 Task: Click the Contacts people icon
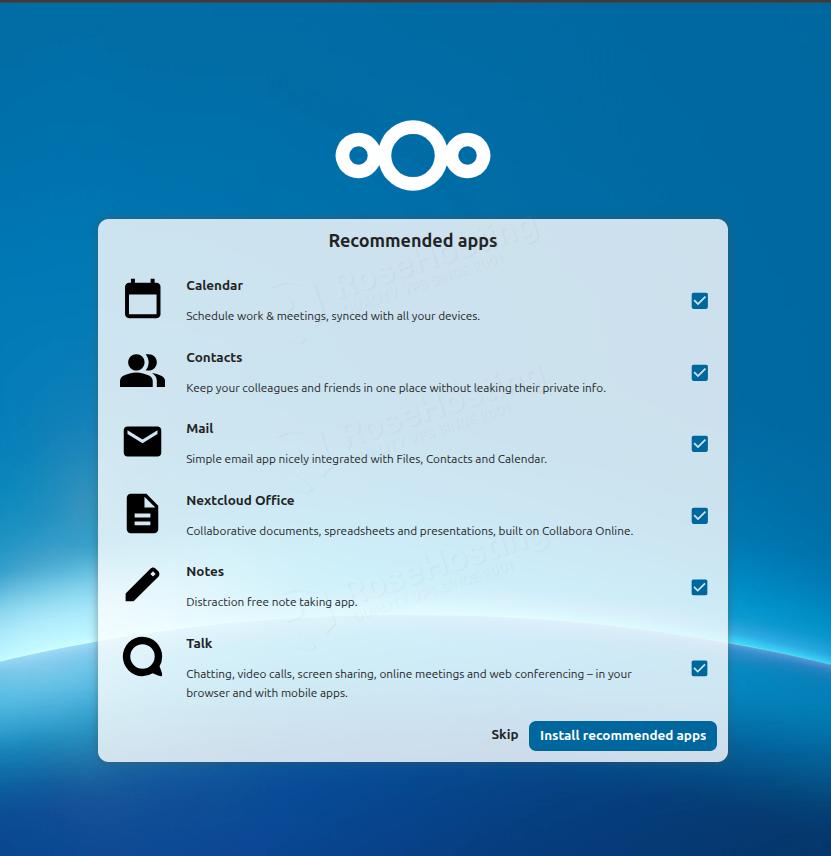[x=143, y=371]
